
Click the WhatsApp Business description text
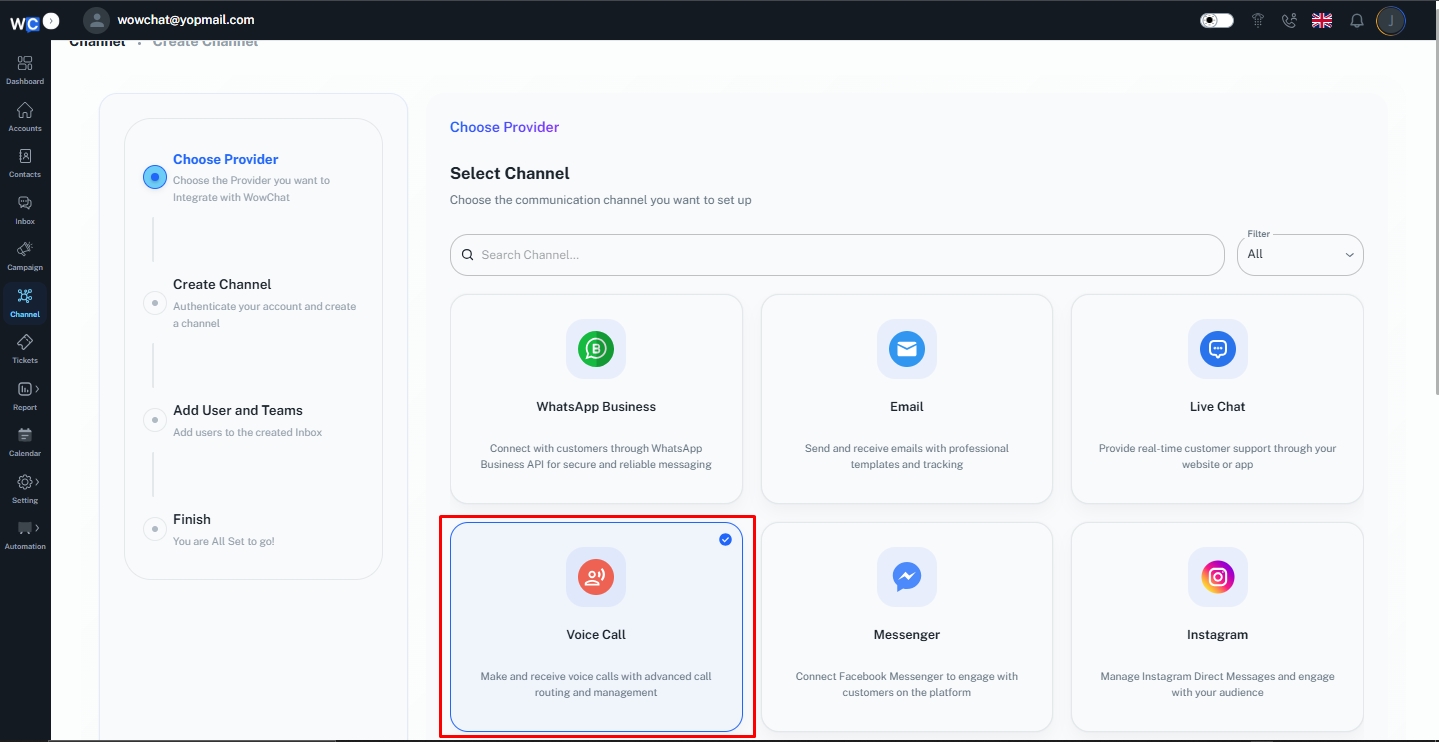tap(596, 457)
